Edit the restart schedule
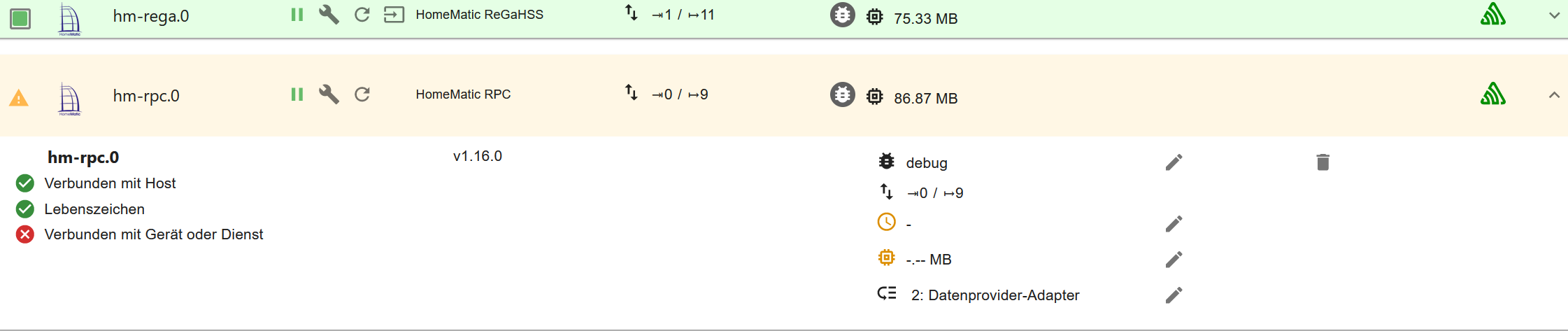1568x331 pixels. 1174,224
